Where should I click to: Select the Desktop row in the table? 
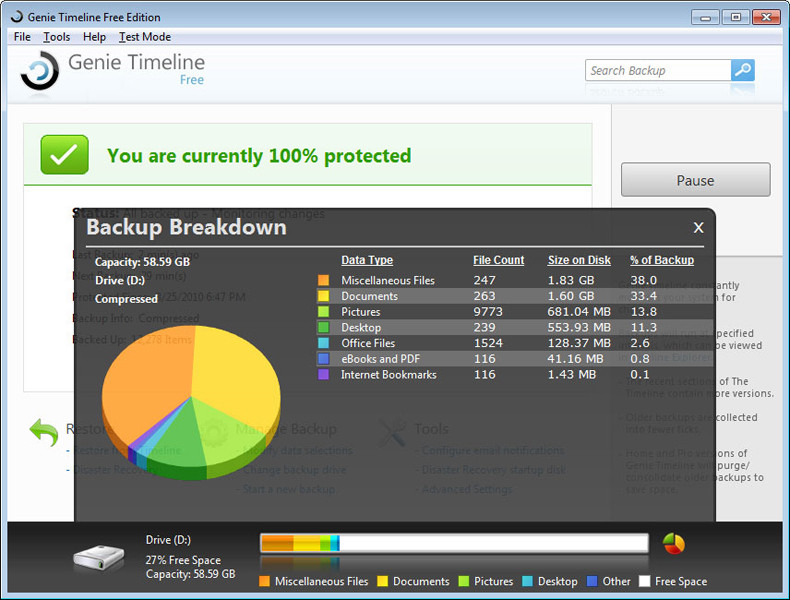(x=514, y=327)
